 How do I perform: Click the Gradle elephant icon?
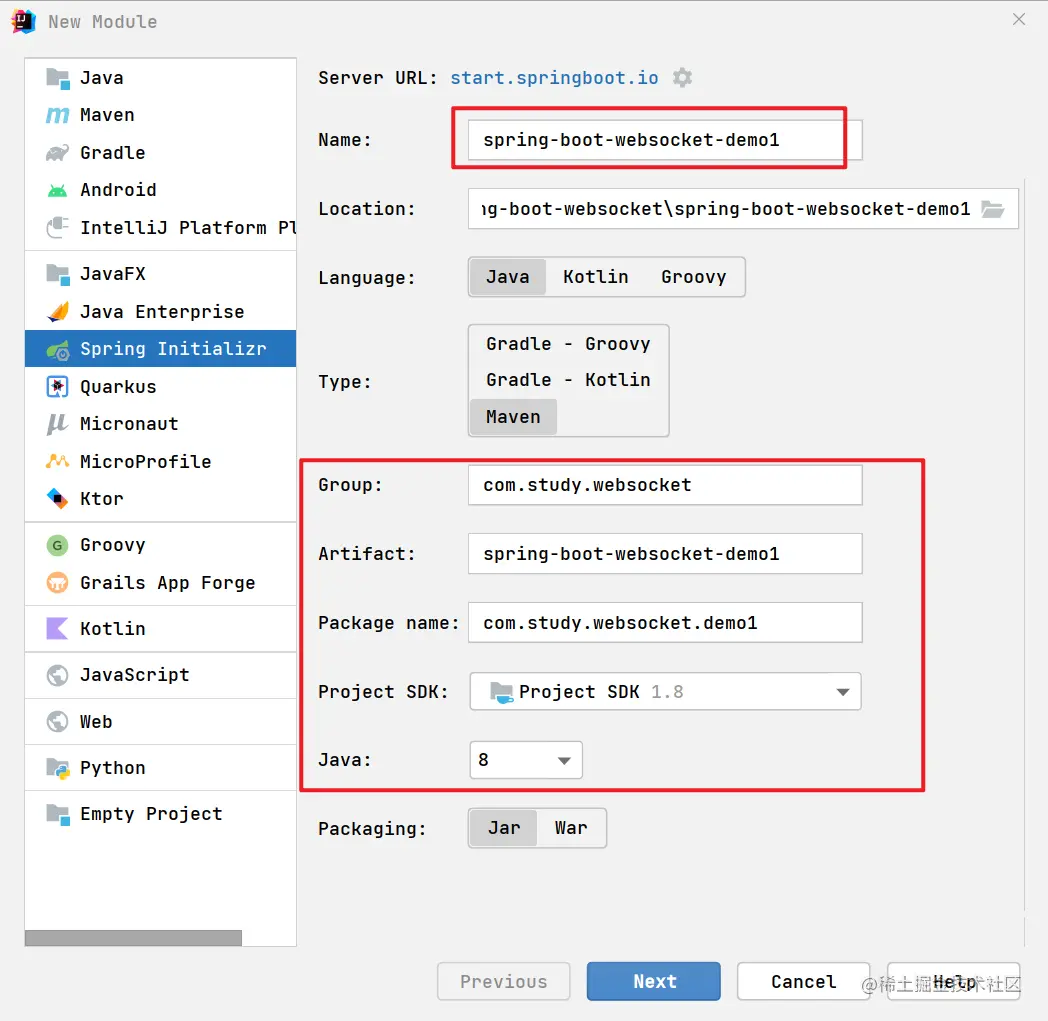(x=57, y=153)
